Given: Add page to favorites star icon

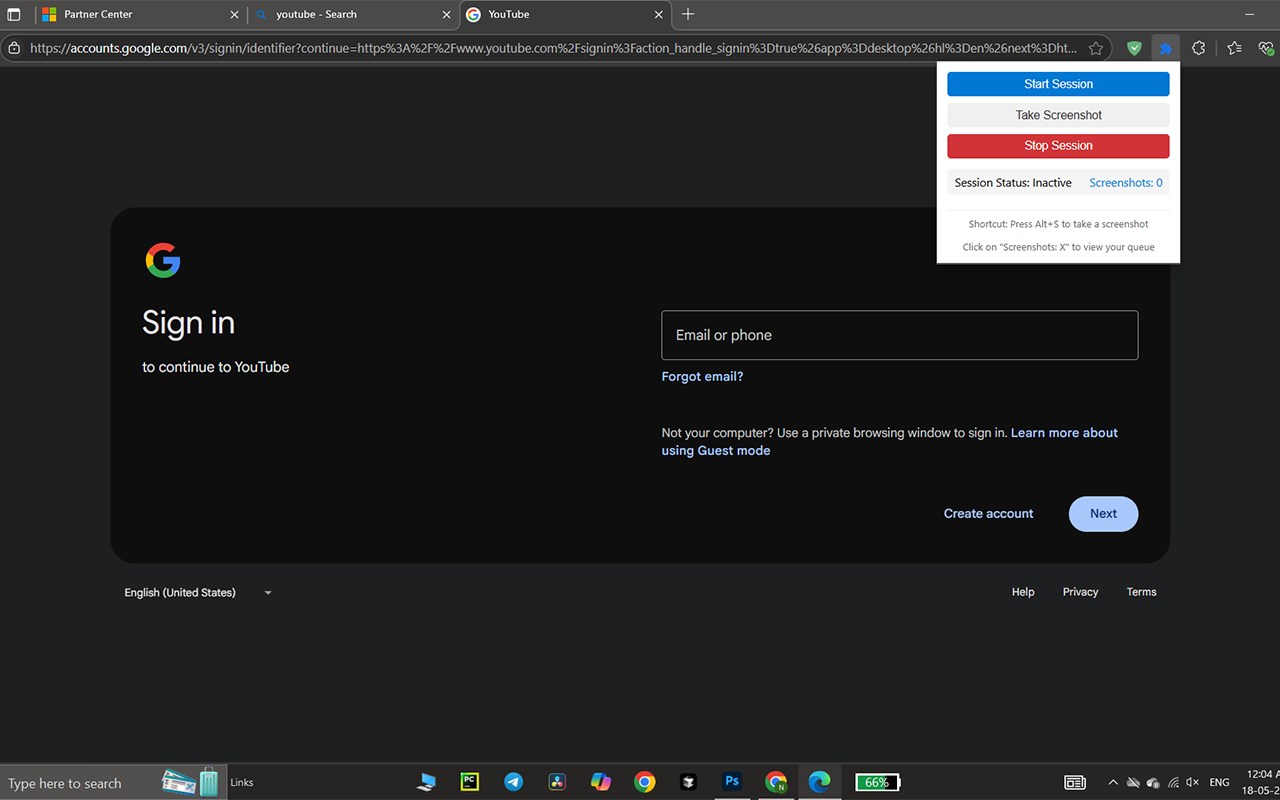Looking at the screenshot, I should 1096,48.
